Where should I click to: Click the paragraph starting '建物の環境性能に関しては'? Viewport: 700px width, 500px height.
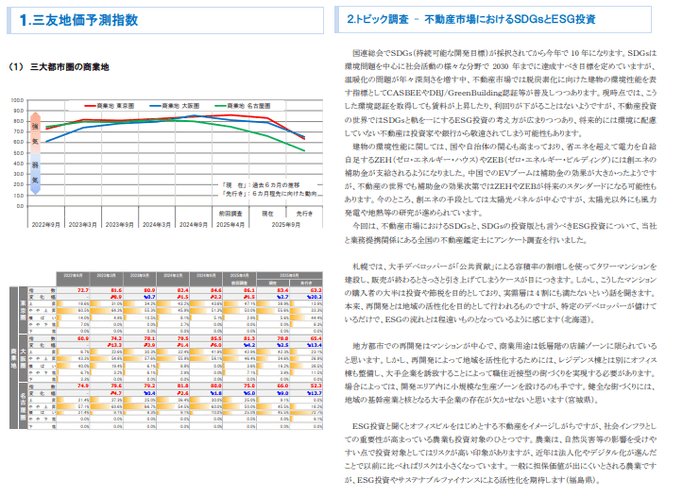click(500, 179)
